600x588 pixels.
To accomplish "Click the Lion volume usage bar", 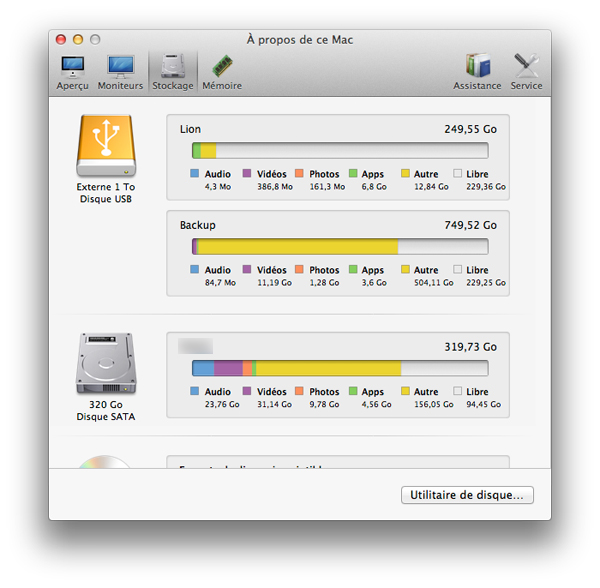I will point(340,150).
